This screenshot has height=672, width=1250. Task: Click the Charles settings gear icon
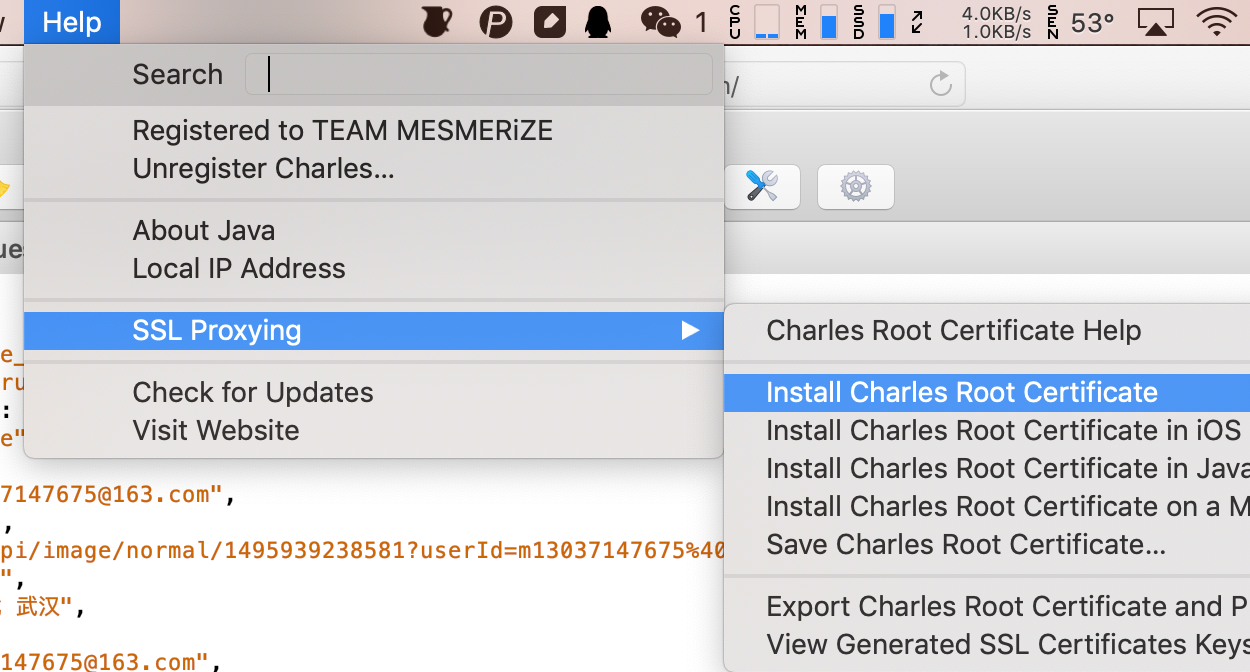[856, 186]
